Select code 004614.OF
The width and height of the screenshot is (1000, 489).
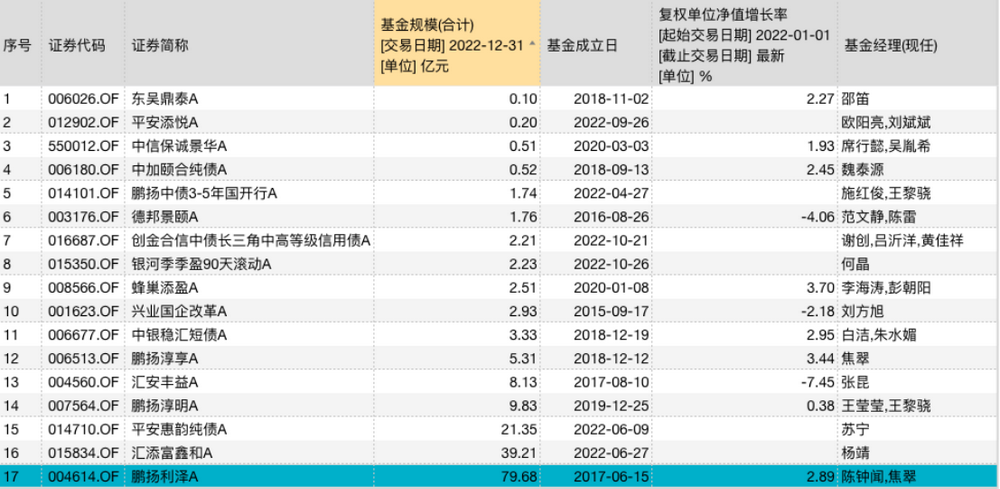click(x=84, y=476)
